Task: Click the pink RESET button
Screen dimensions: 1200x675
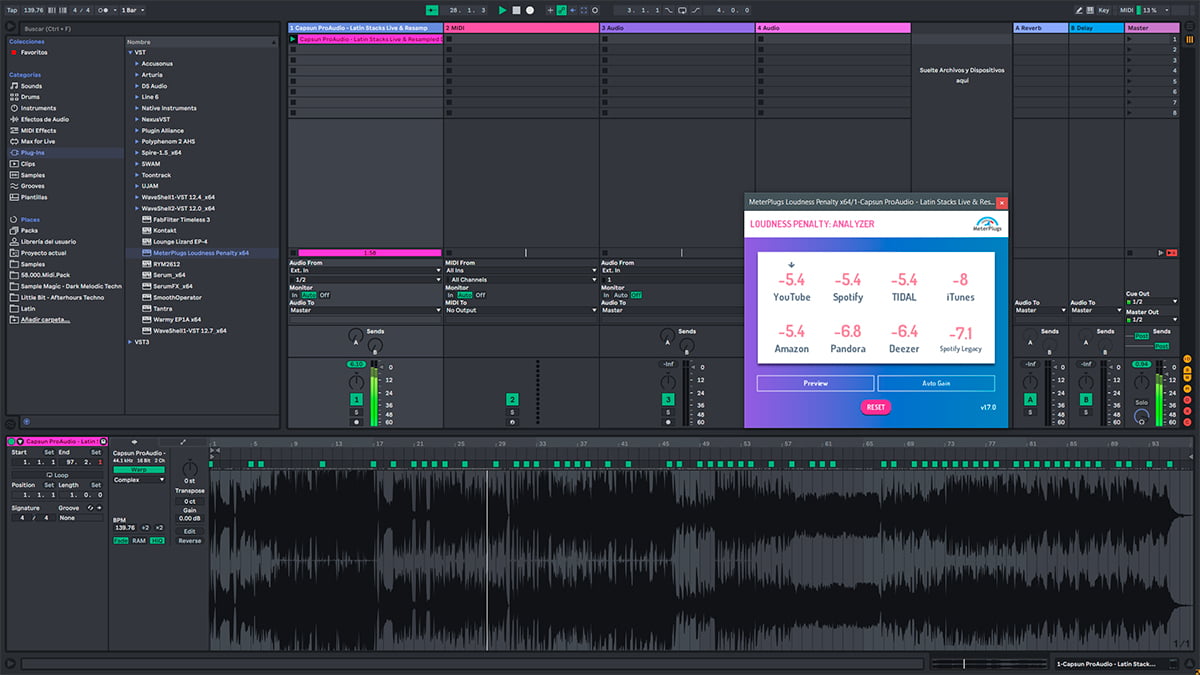Action: point(876,408)
